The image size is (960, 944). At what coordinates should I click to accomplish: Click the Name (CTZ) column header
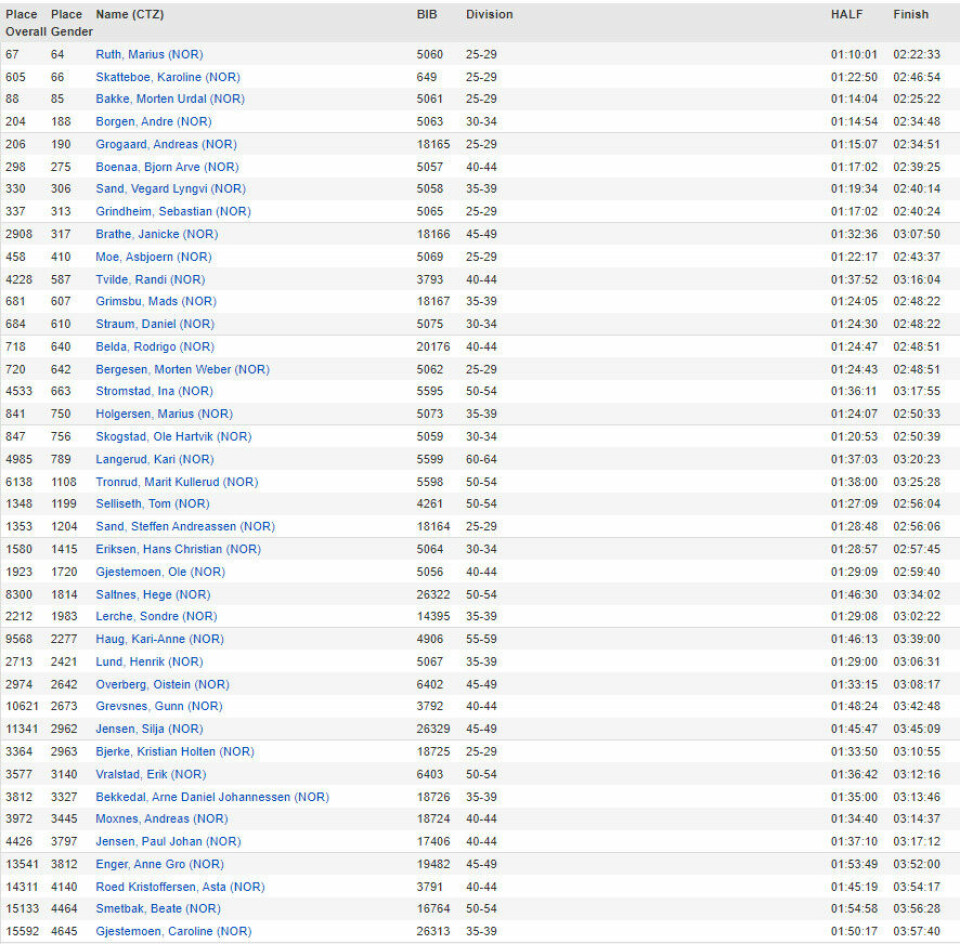coord(130,14)
